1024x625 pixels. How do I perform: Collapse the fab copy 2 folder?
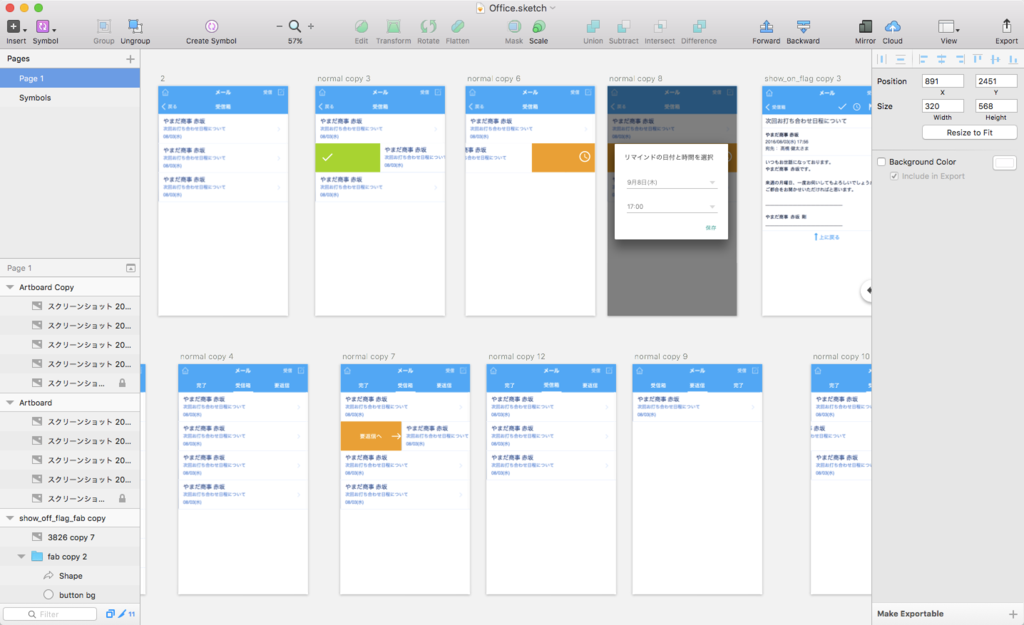click(x=21, y=556)
